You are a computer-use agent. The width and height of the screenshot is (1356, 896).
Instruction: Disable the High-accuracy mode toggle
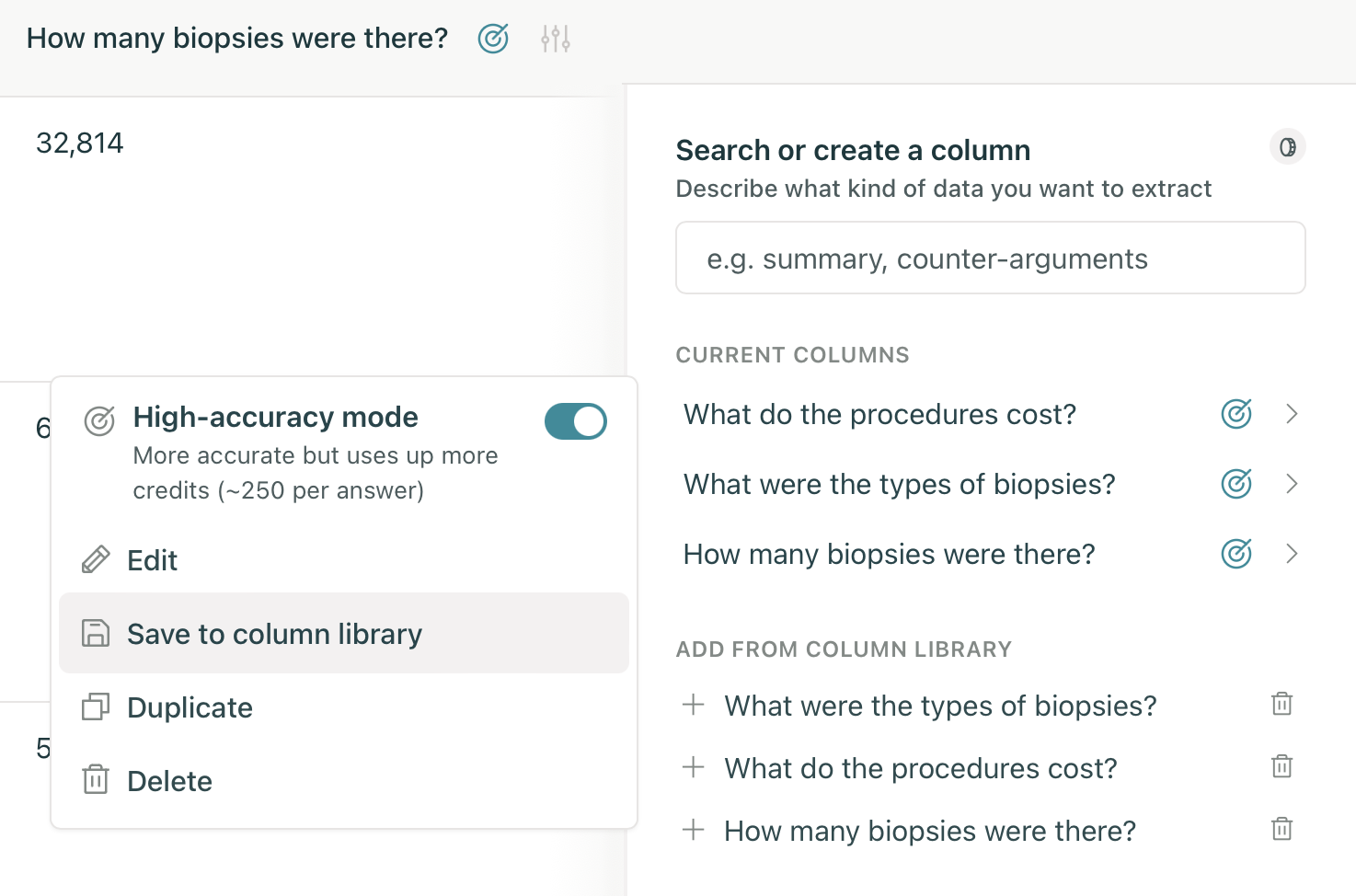click(x=575, y=420)
